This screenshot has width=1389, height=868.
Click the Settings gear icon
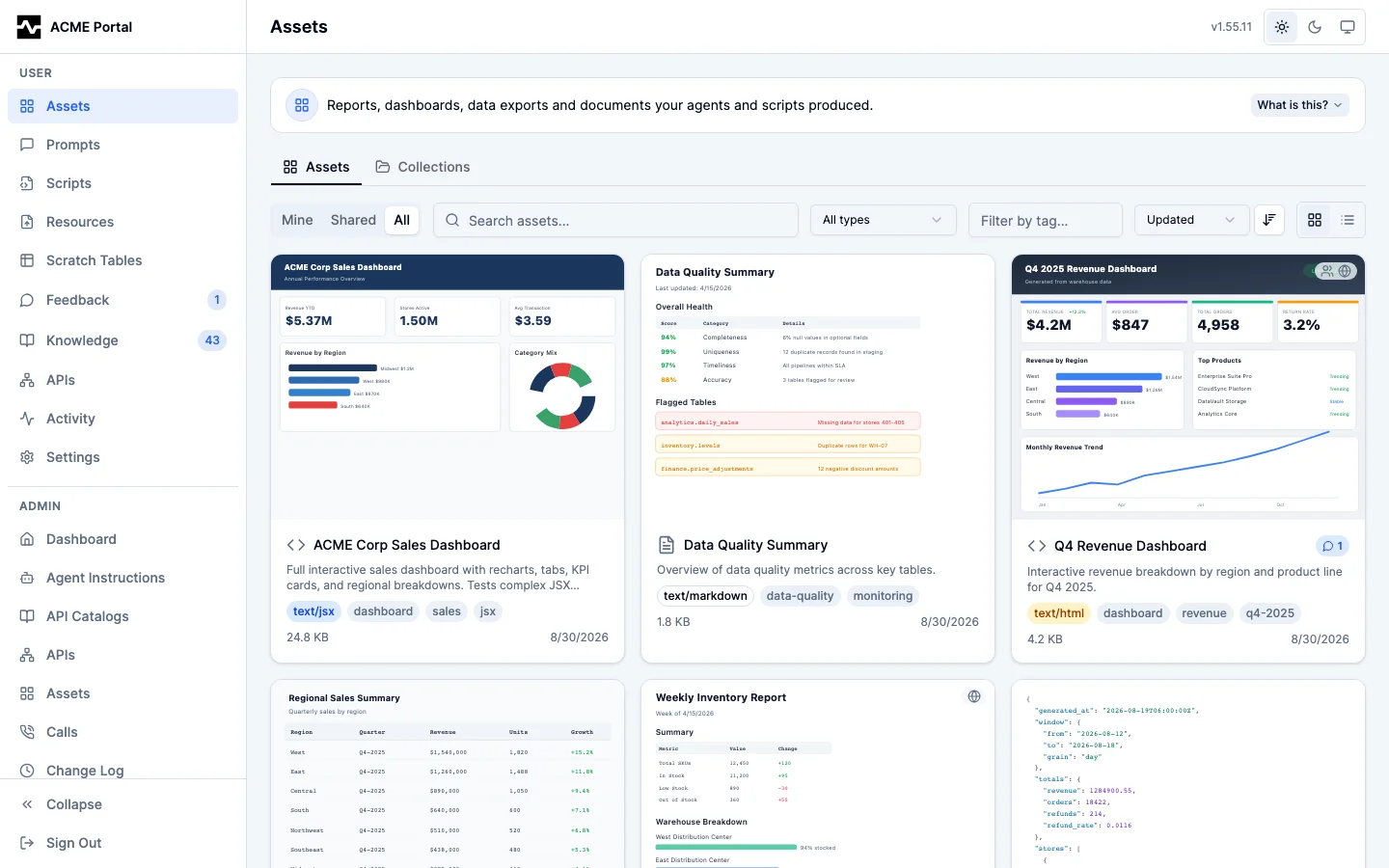tap(27, 457)
